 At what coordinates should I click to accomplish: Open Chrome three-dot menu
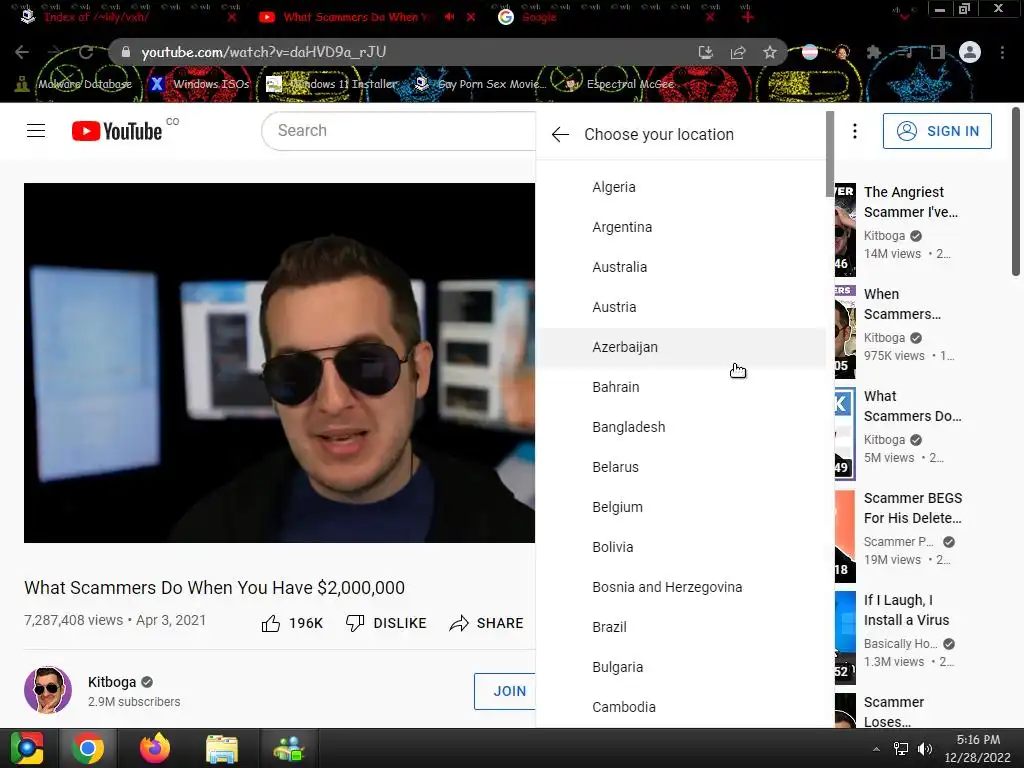(1002, 52)
